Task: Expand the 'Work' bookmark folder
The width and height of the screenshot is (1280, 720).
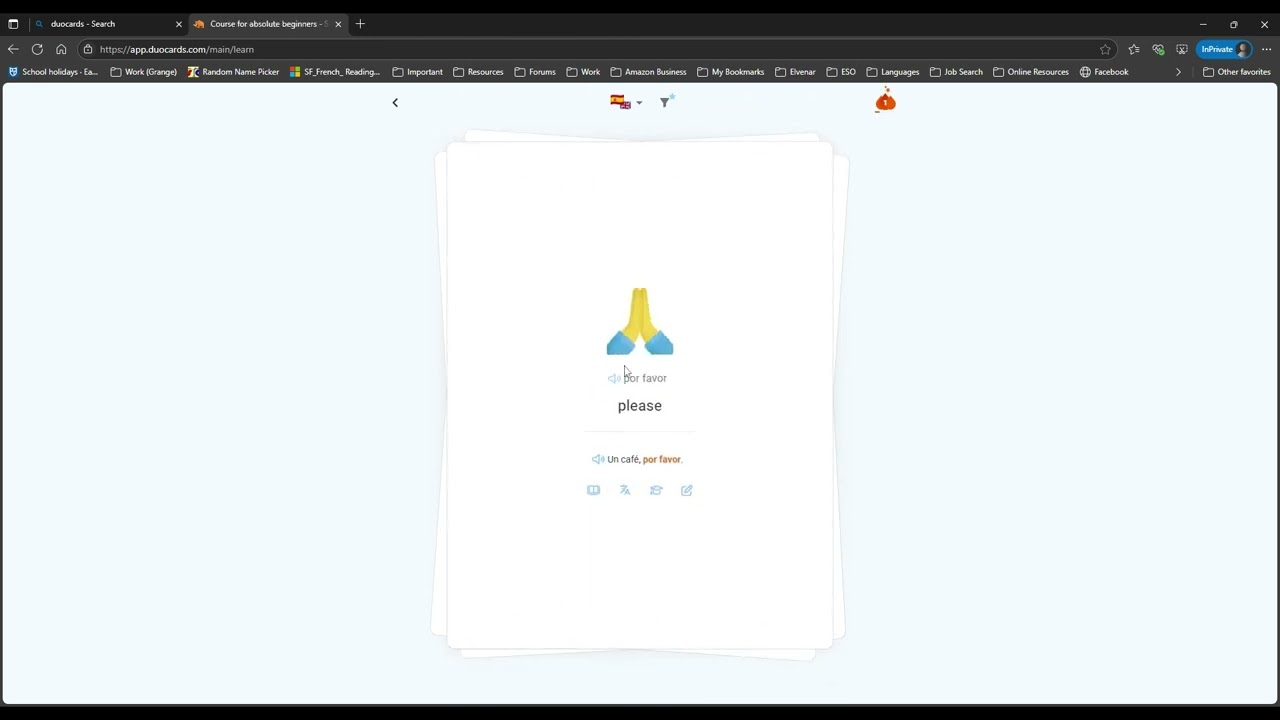Action: point(583,72)
